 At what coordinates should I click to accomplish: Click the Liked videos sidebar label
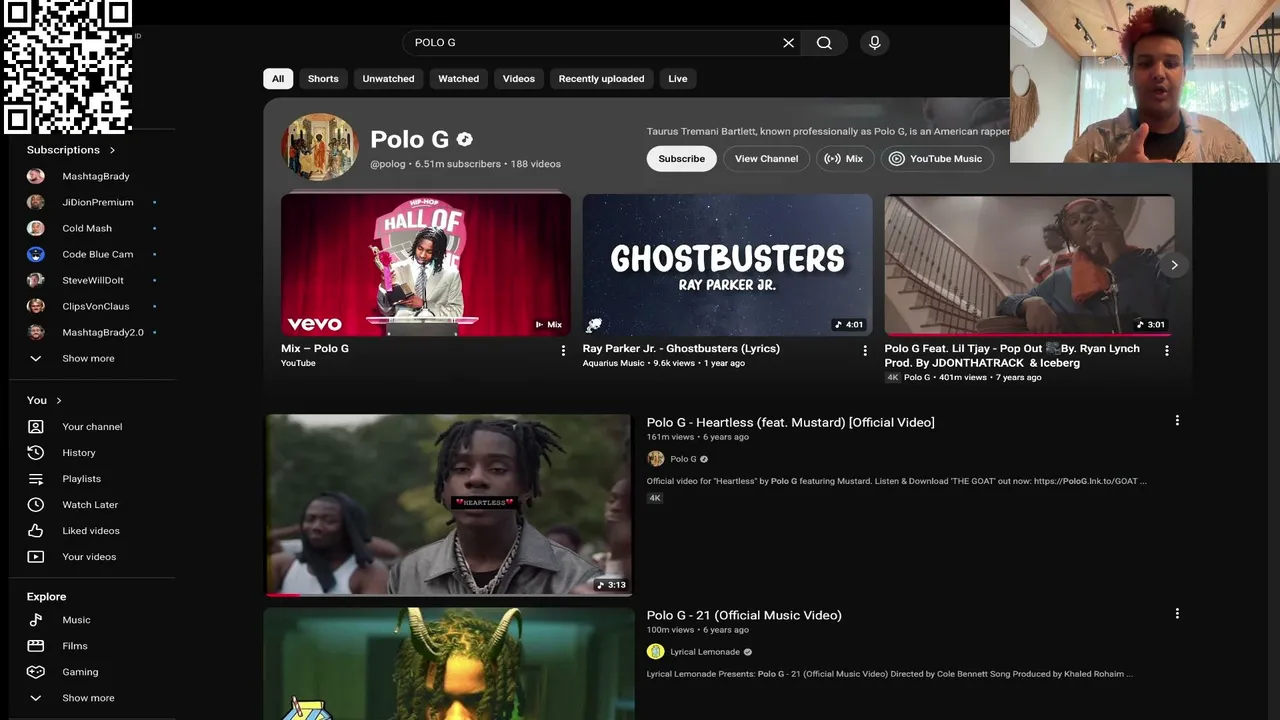91,531
